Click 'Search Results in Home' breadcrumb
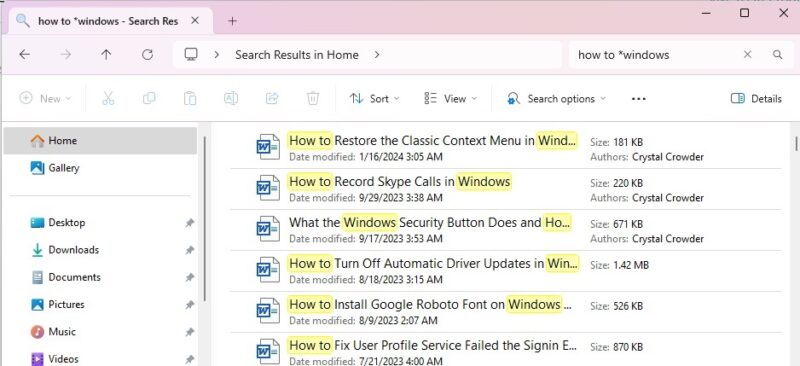Image resolution: width=800 pixels, height=366 pixels. pos(296,55)
